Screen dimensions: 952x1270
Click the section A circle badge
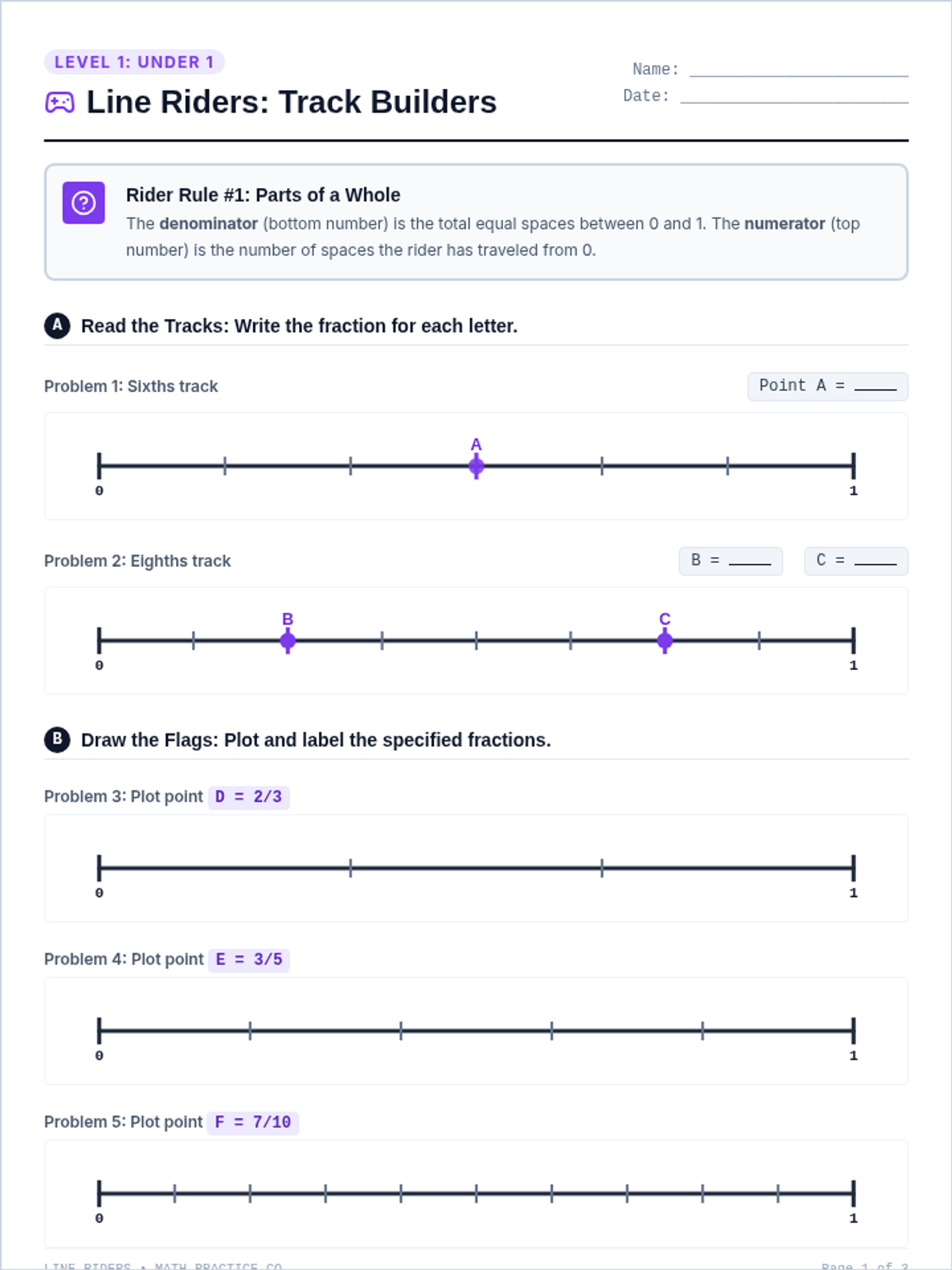[57, 325]
